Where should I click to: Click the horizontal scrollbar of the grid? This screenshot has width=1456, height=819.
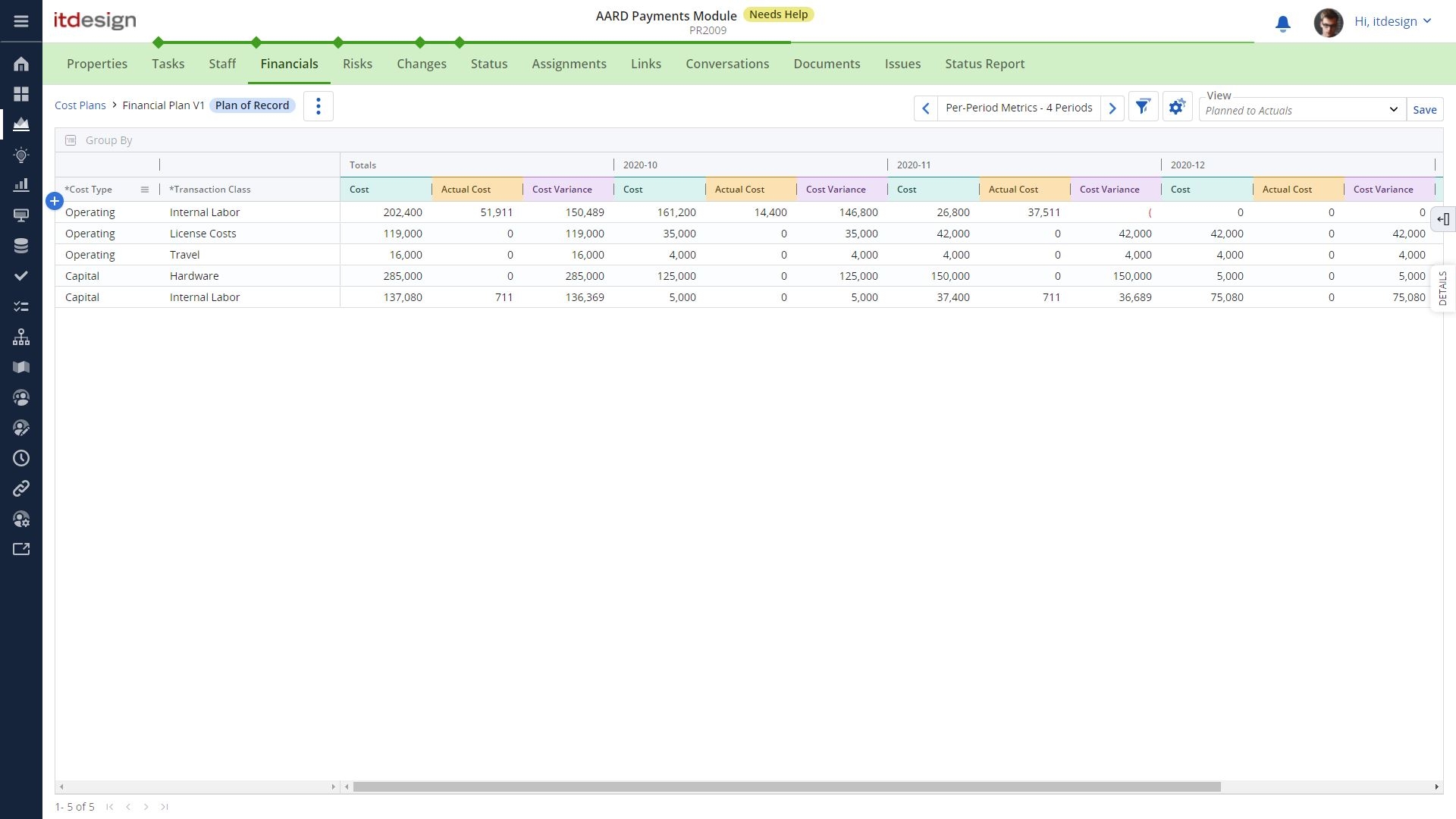pyautogui.click(x=786, y=786)
